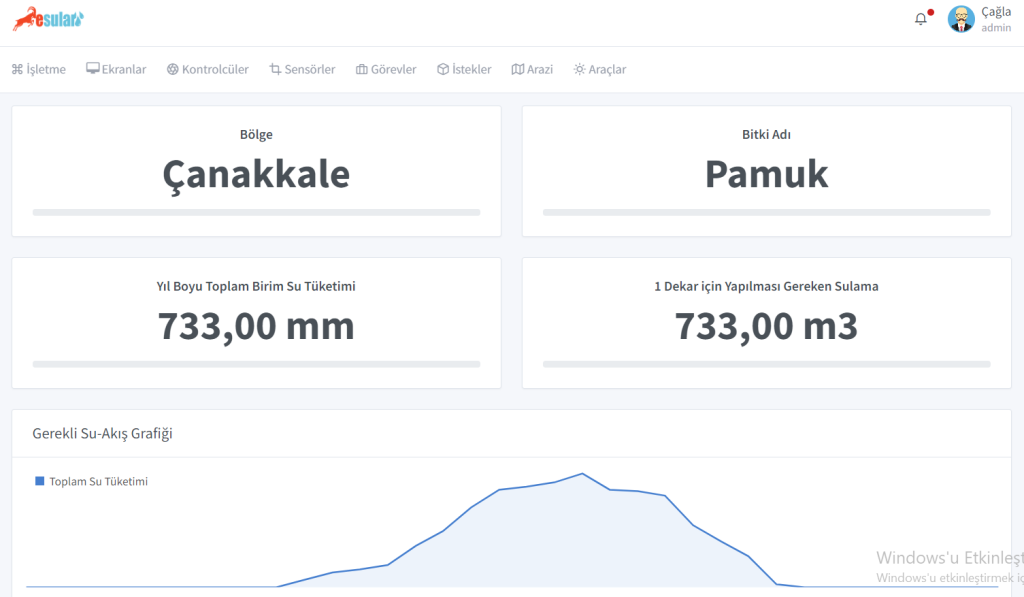Click the İşletme menu icon
Viewport: 1024px width, 597px height.
[x=17, y=70]
